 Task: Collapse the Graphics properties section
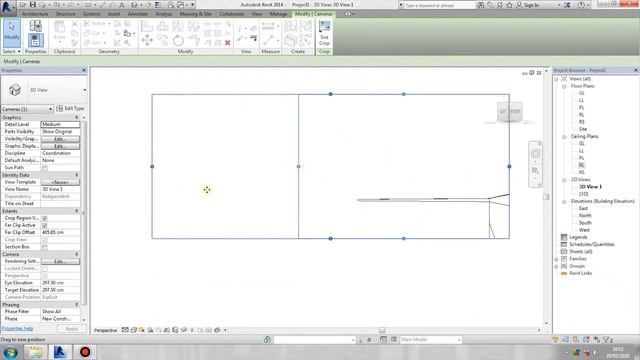click(x=76, y=118)
